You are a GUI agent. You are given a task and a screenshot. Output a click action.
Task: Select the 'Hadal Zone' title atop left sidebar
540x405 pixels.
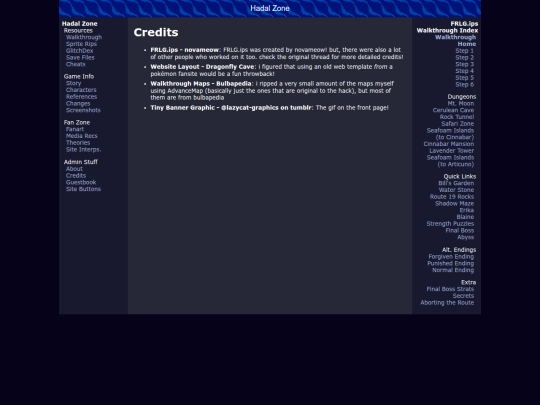[x=80, y=24]
